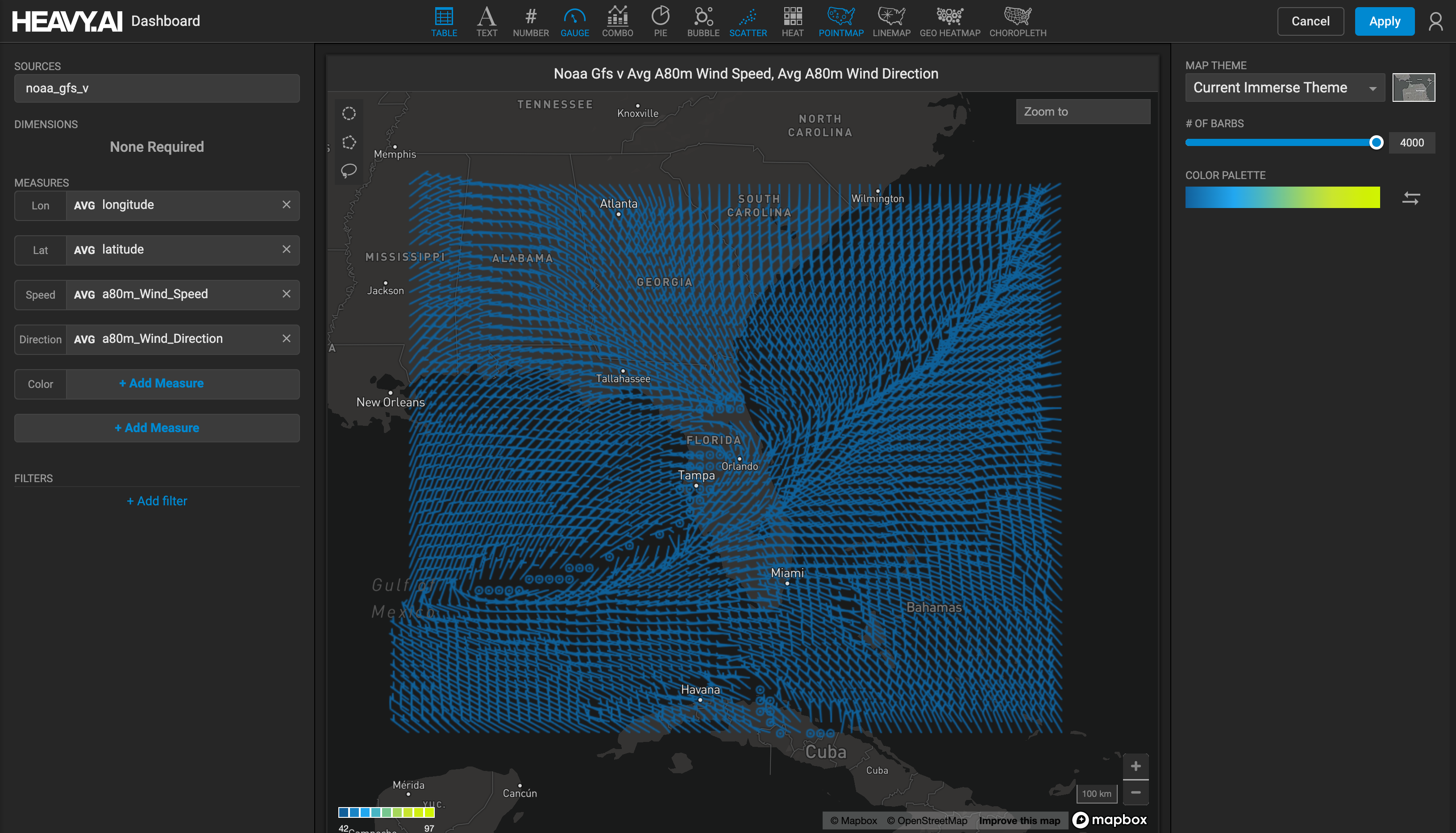
Task: Select the Choropleth chart type icon
Action: pos(1017,21)
